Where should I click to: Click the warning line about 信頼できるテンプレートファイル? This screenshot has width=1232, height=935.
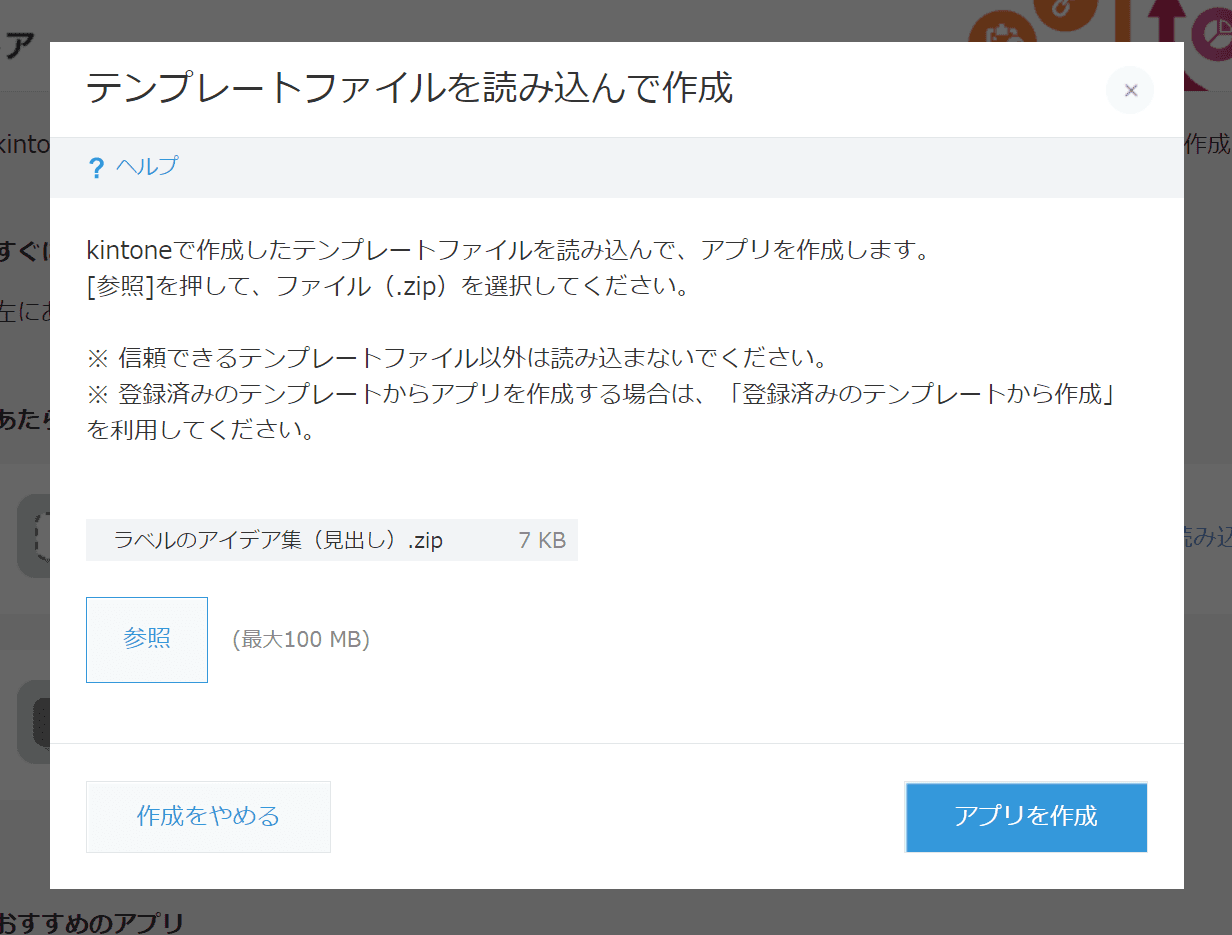pyautogui.click(x=461, y=357)
